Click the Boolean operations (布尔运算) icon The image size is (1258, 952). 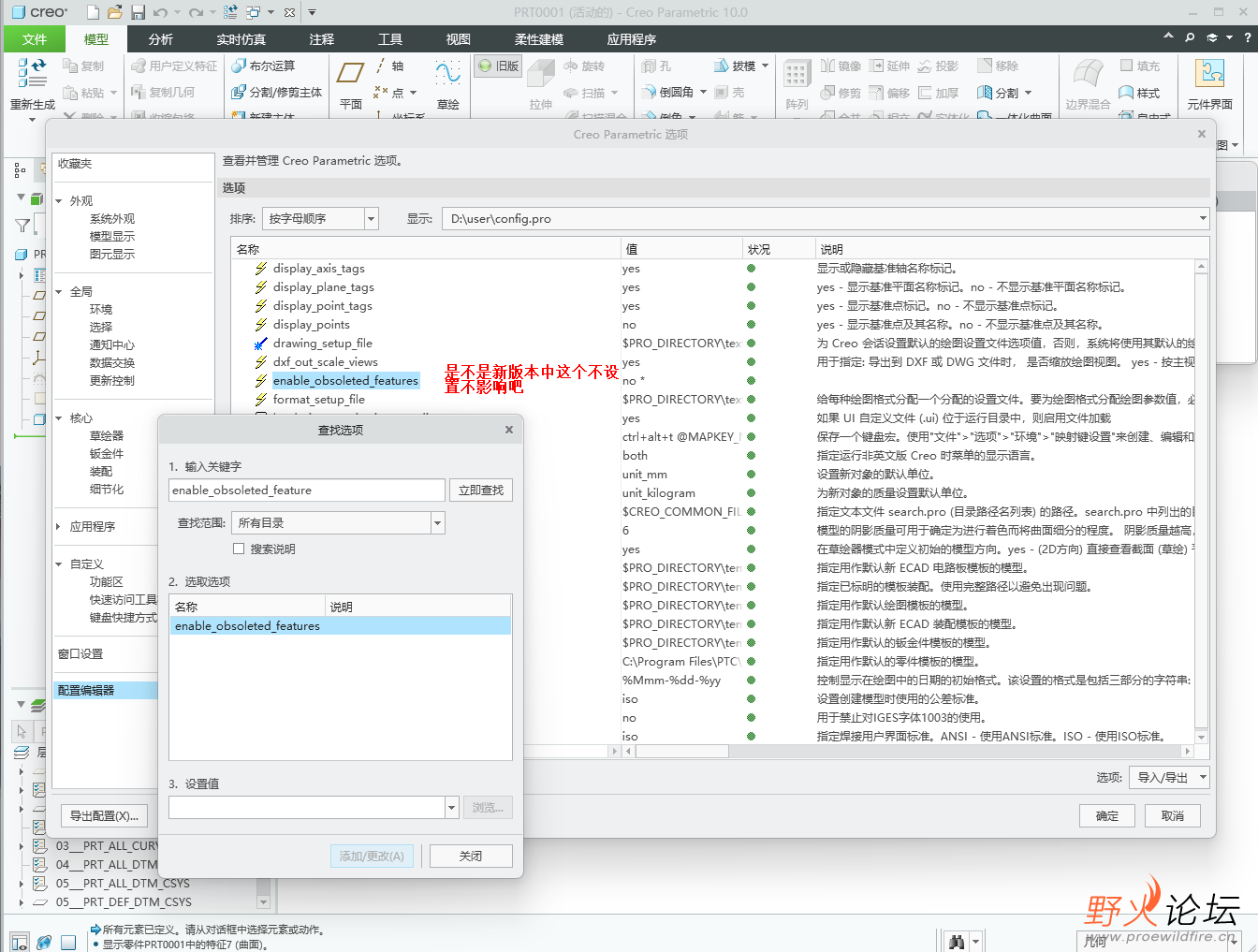pos(239,66)
